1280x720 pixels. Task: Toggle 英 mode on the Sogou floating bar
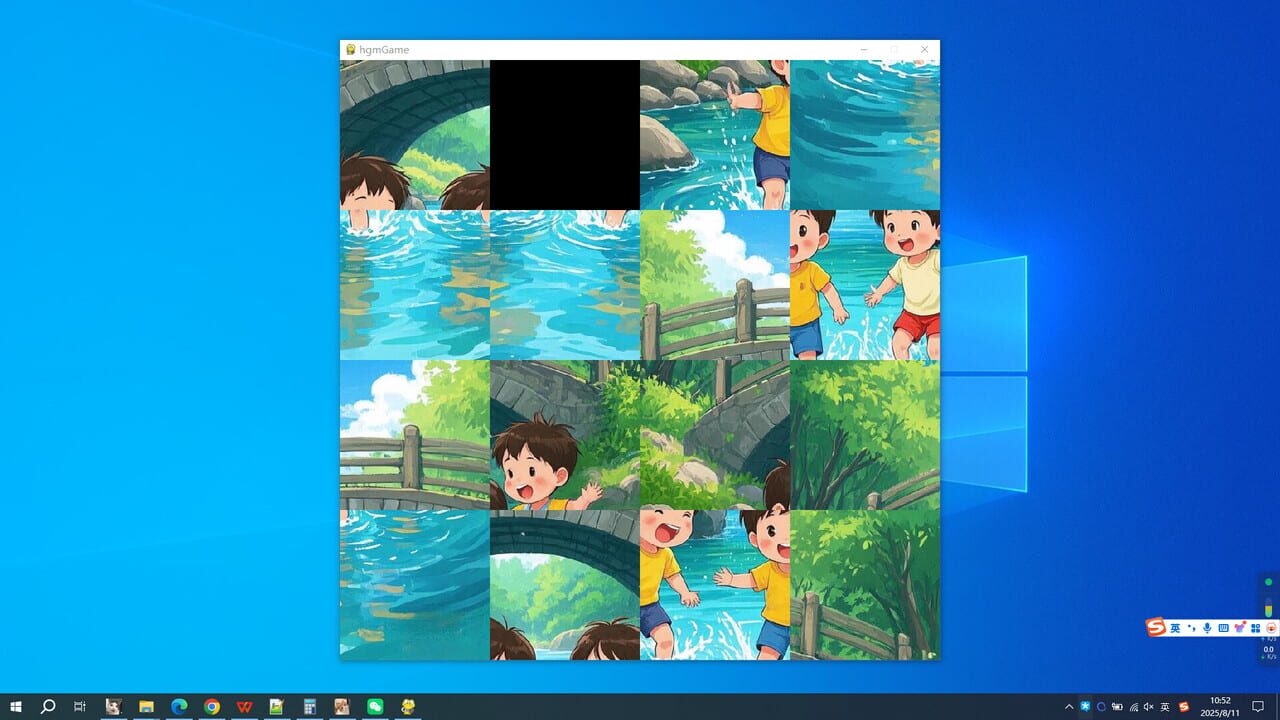tap(1176, 627)
